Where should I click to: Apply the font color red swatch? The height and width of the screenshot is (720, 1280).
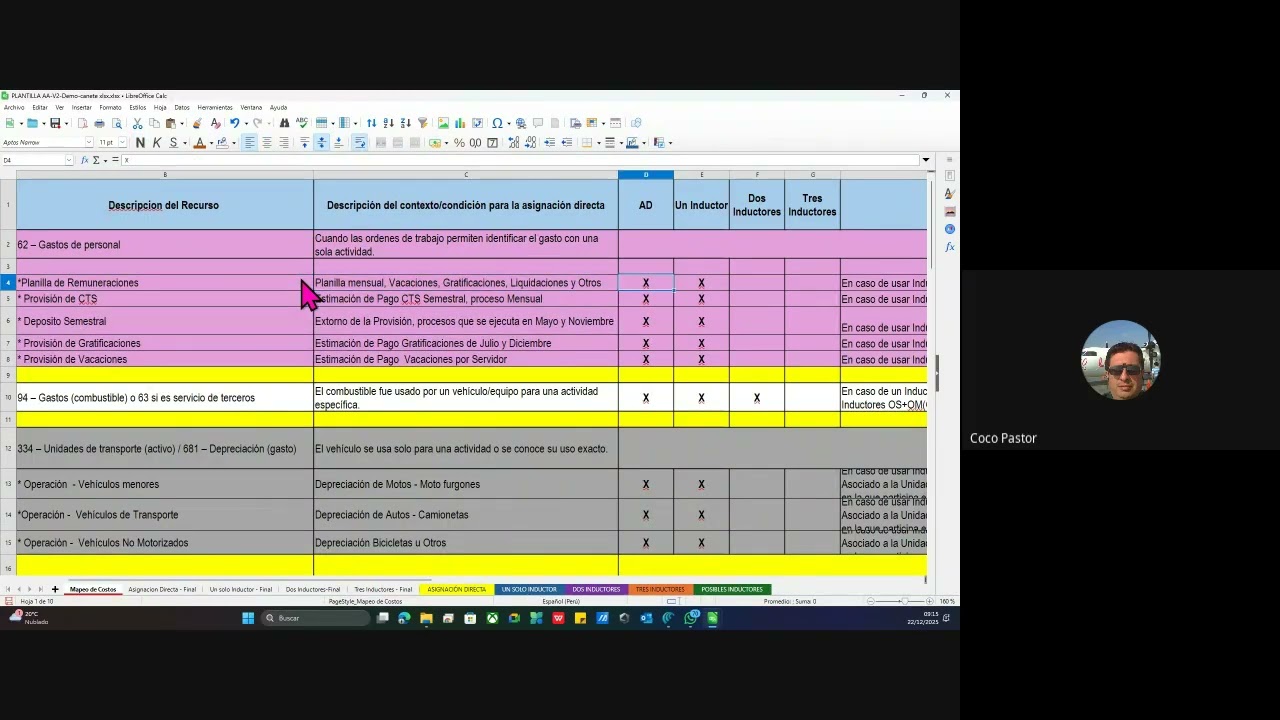[x=199, y=143]
